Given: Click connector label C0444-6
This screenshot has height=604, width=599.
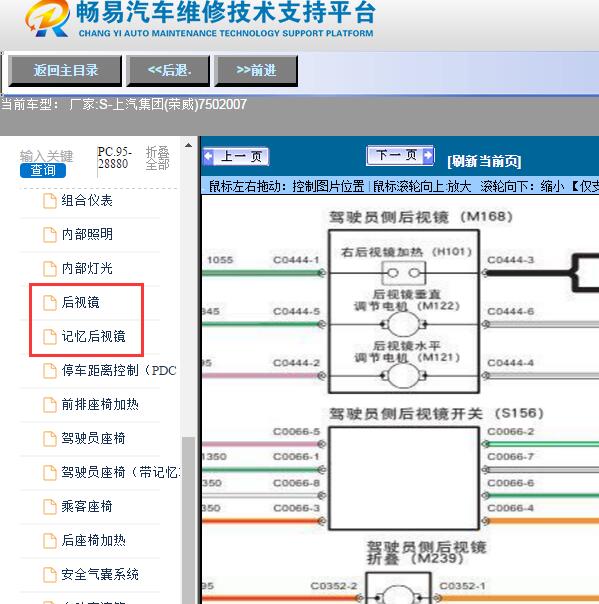Looking at the screenshot, I should [x=511, y=311].
